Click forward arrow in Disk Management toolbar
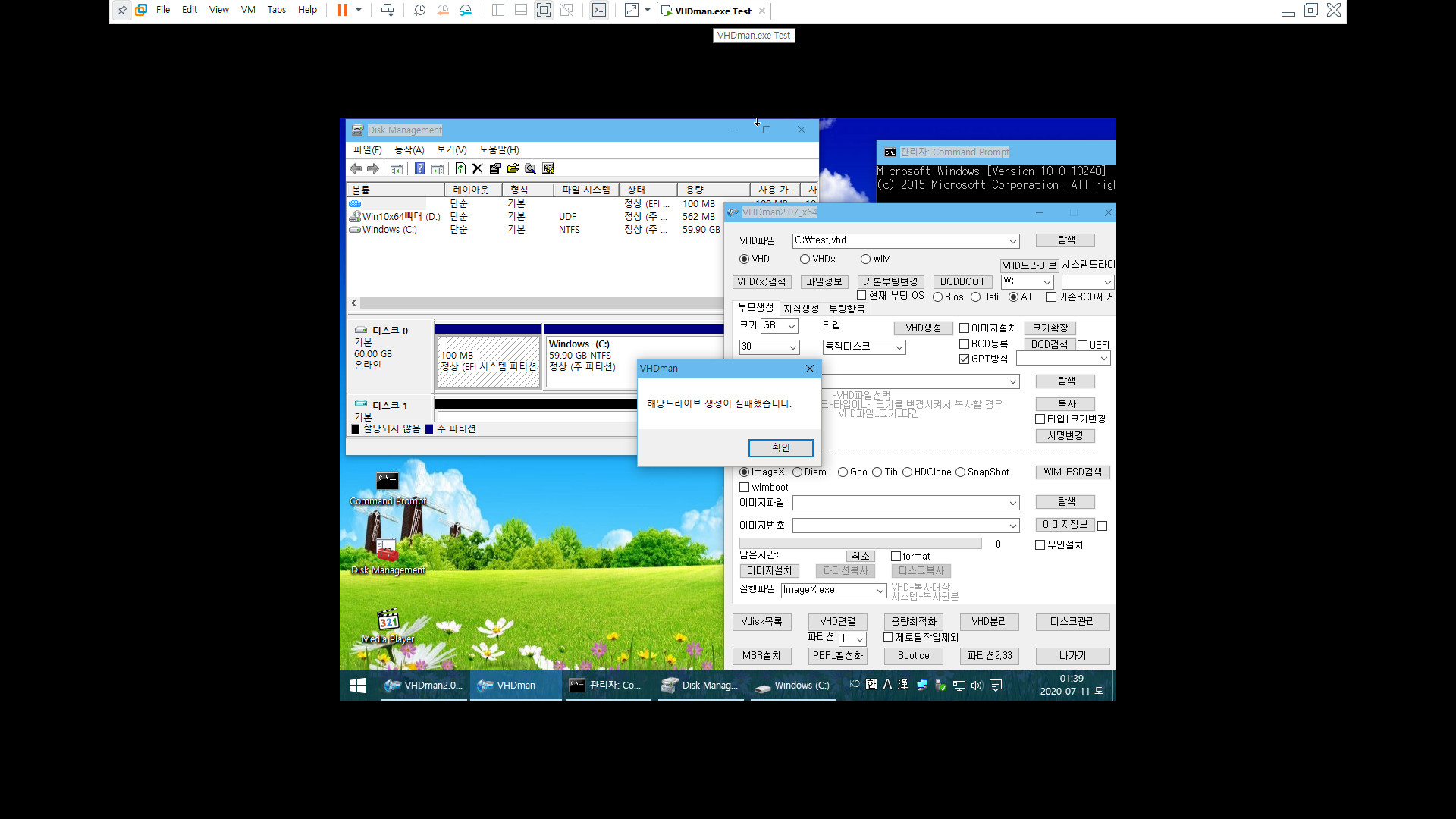Image resolution: width=1456 pixels, height=819 pixels. pyautogui.click(x=373, y=168)
